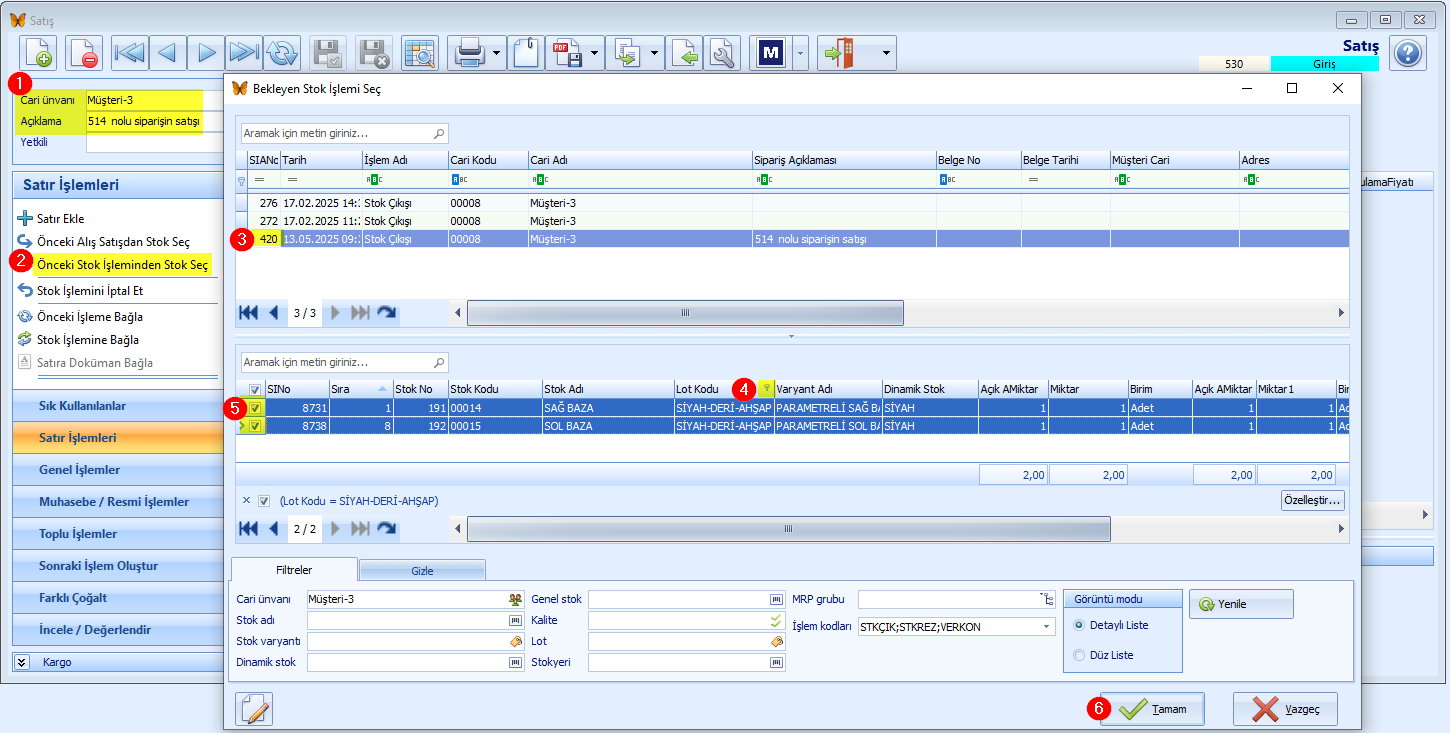Open the İşlem kodları combo box
This screenshot has width=1450, height=733.
click(x=1047, y=627)
